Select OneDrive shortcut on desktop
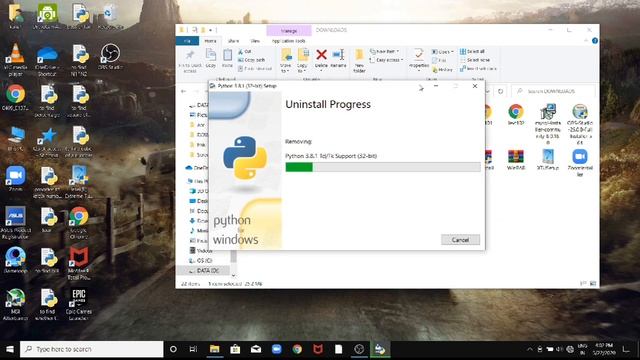Viewport: 640px width, 360px height. click(x=47, y=60)
